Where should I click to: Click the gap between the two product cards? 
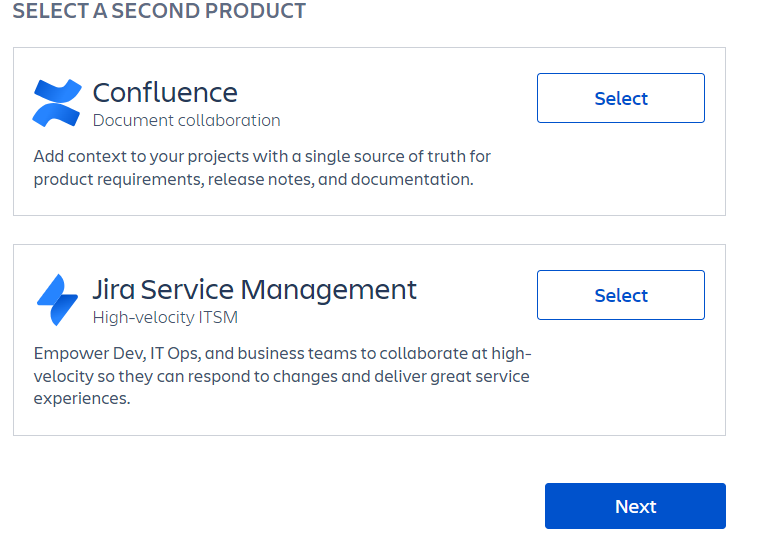pos(369,230)
